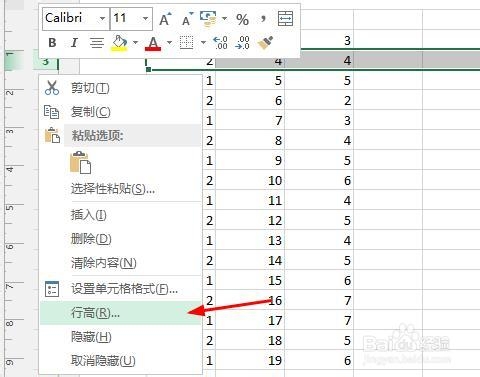Open 设置单元格格式(F)... dialog entry

click(x=121, y=289)
